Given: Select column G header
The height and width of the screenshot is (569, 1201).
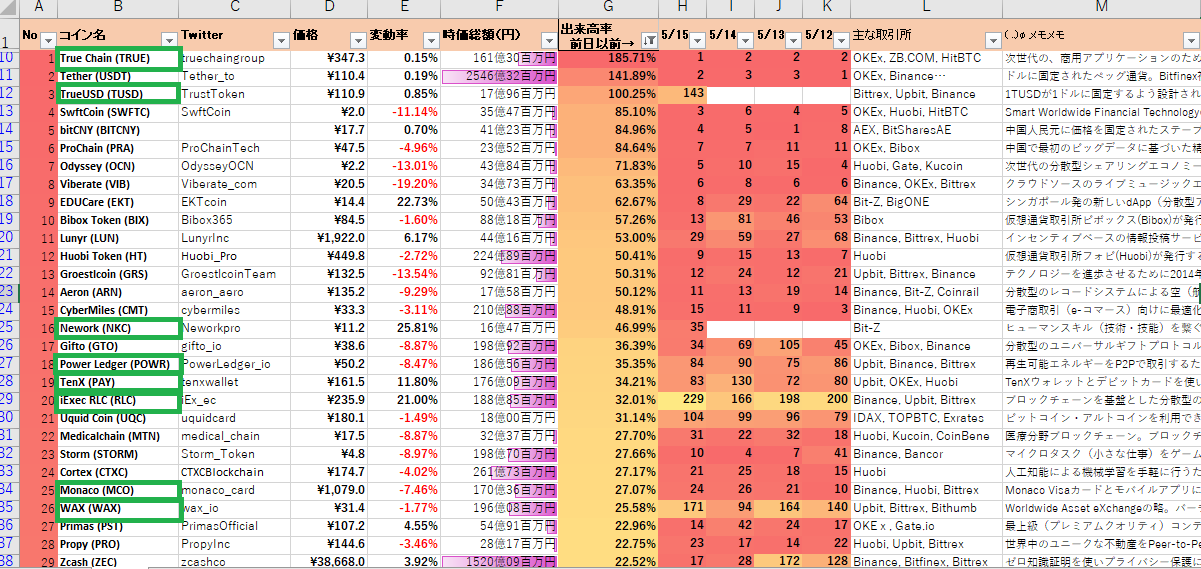Looking at the screenshot, I should pos(607,9).
